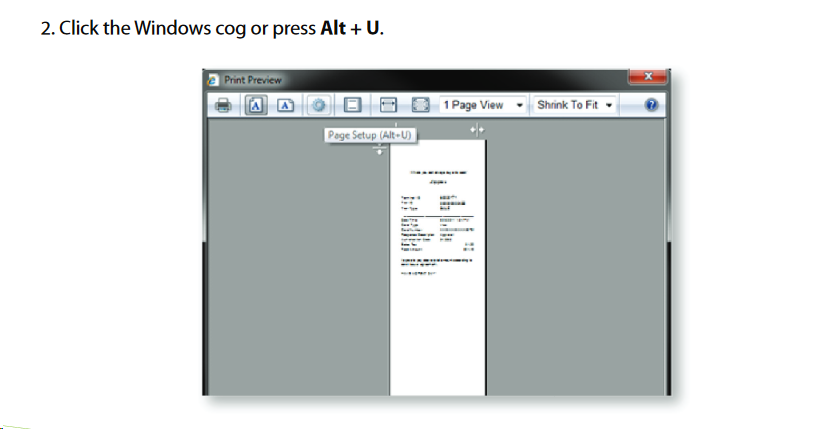Image resolution: width=820 pixels, height=429 pixels.
Task: Click the Print Preview title bar text
Action: [x=253, y=80]
